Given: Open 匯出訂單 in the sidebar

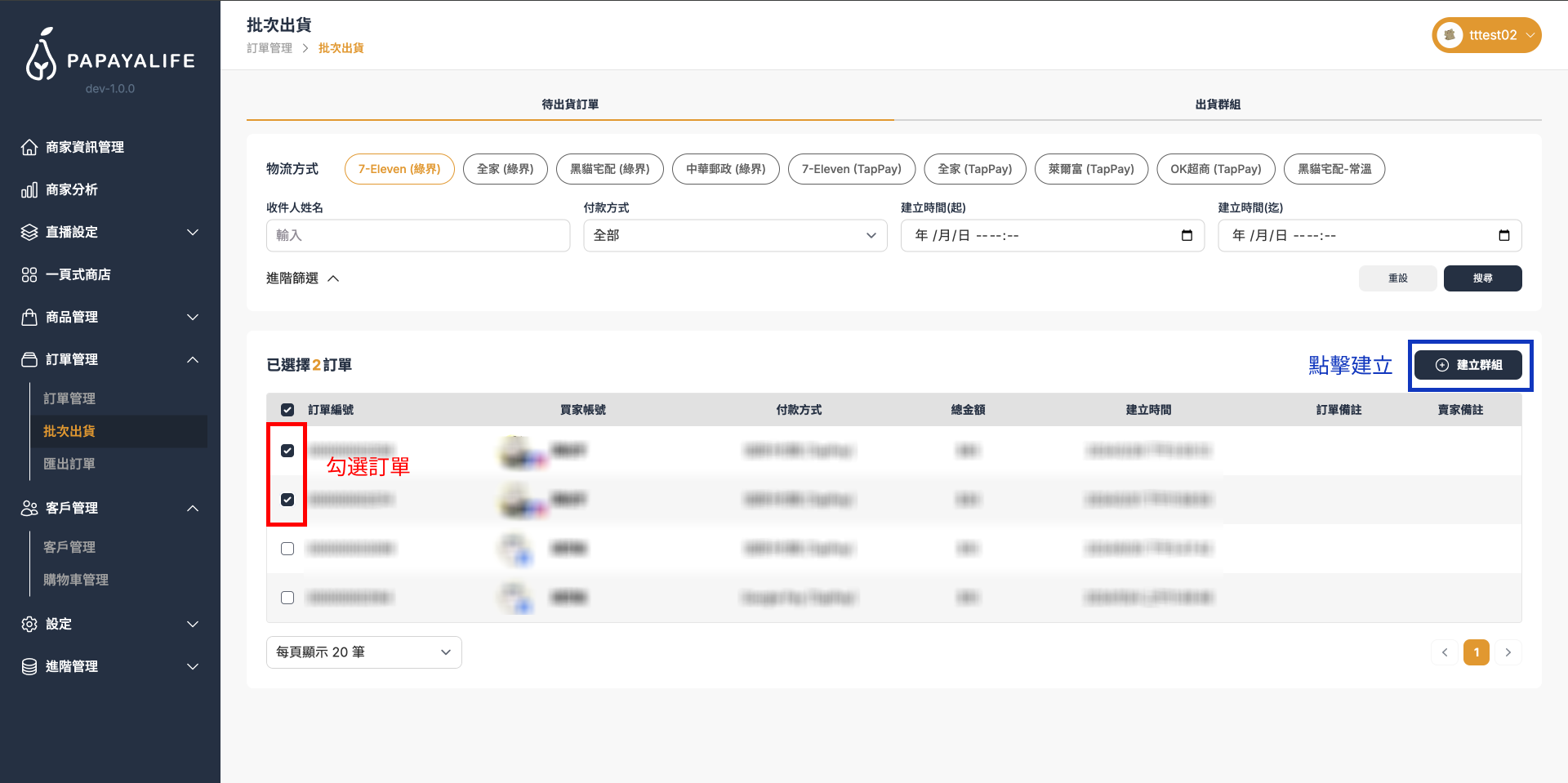Looking at the screenshot, I should pos(69,464).
